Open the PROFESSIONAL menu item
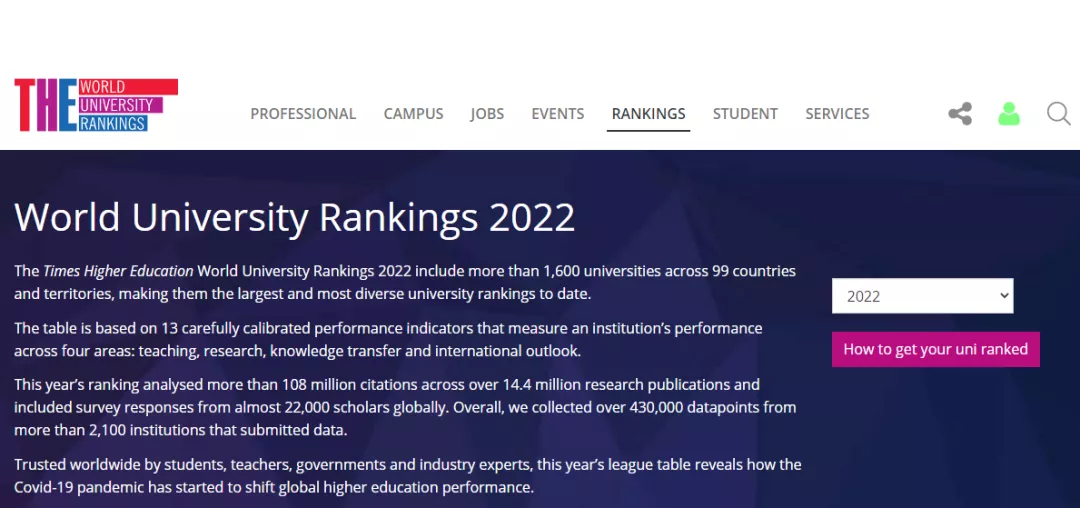The height and width of the screenshot is (508, 1080). (x=303, y=114)
